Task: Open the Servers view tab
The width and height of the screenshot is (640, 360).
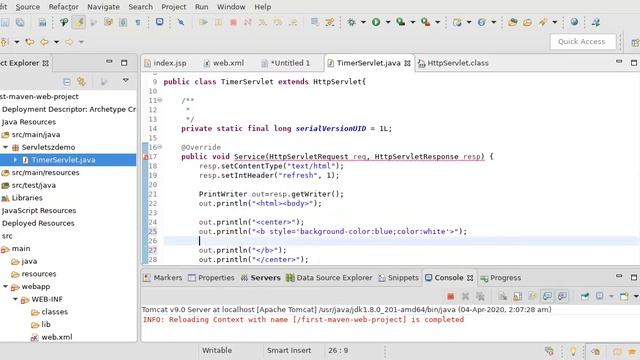Action: [x=260, y=278]
